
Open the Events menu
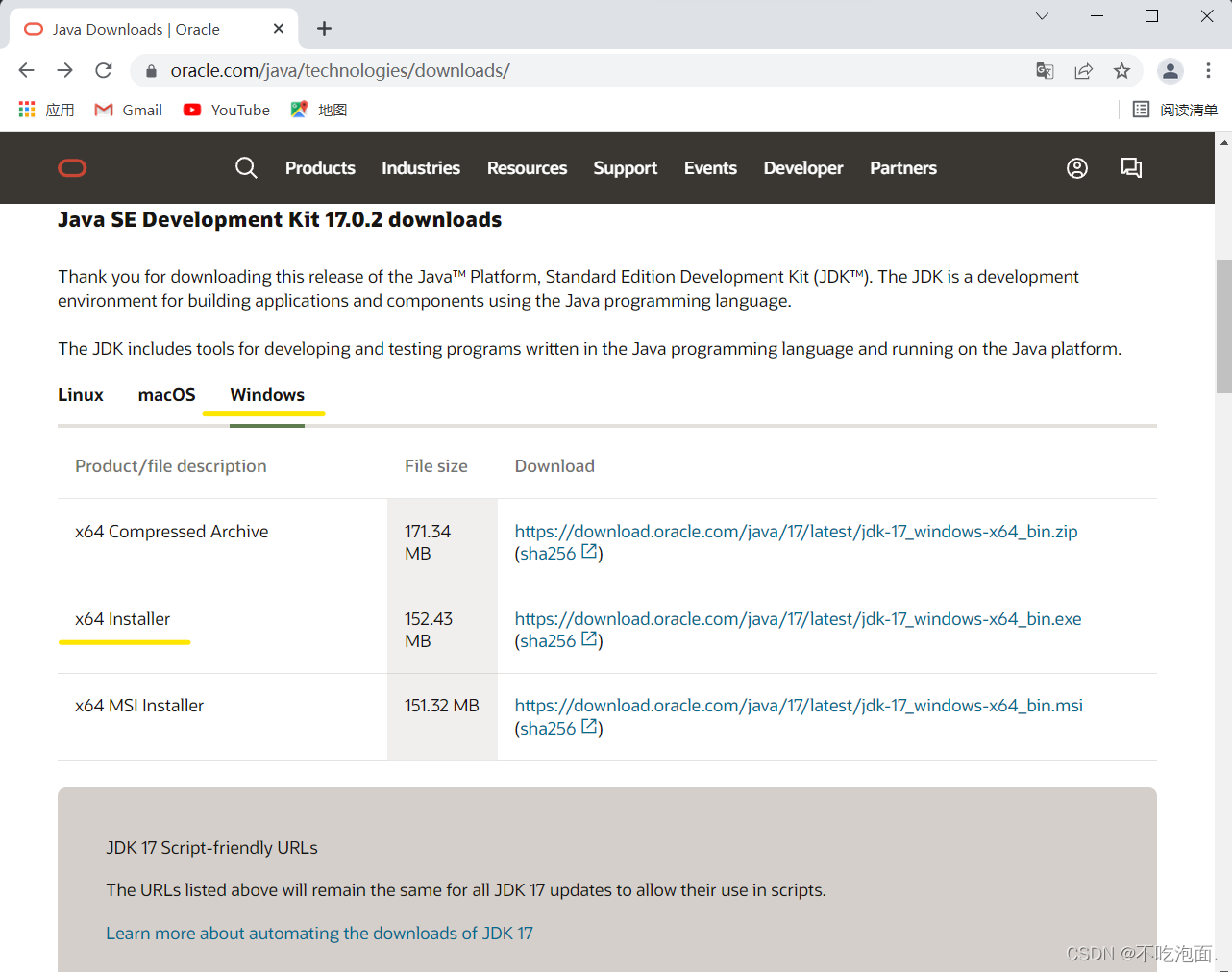(710, 168)
